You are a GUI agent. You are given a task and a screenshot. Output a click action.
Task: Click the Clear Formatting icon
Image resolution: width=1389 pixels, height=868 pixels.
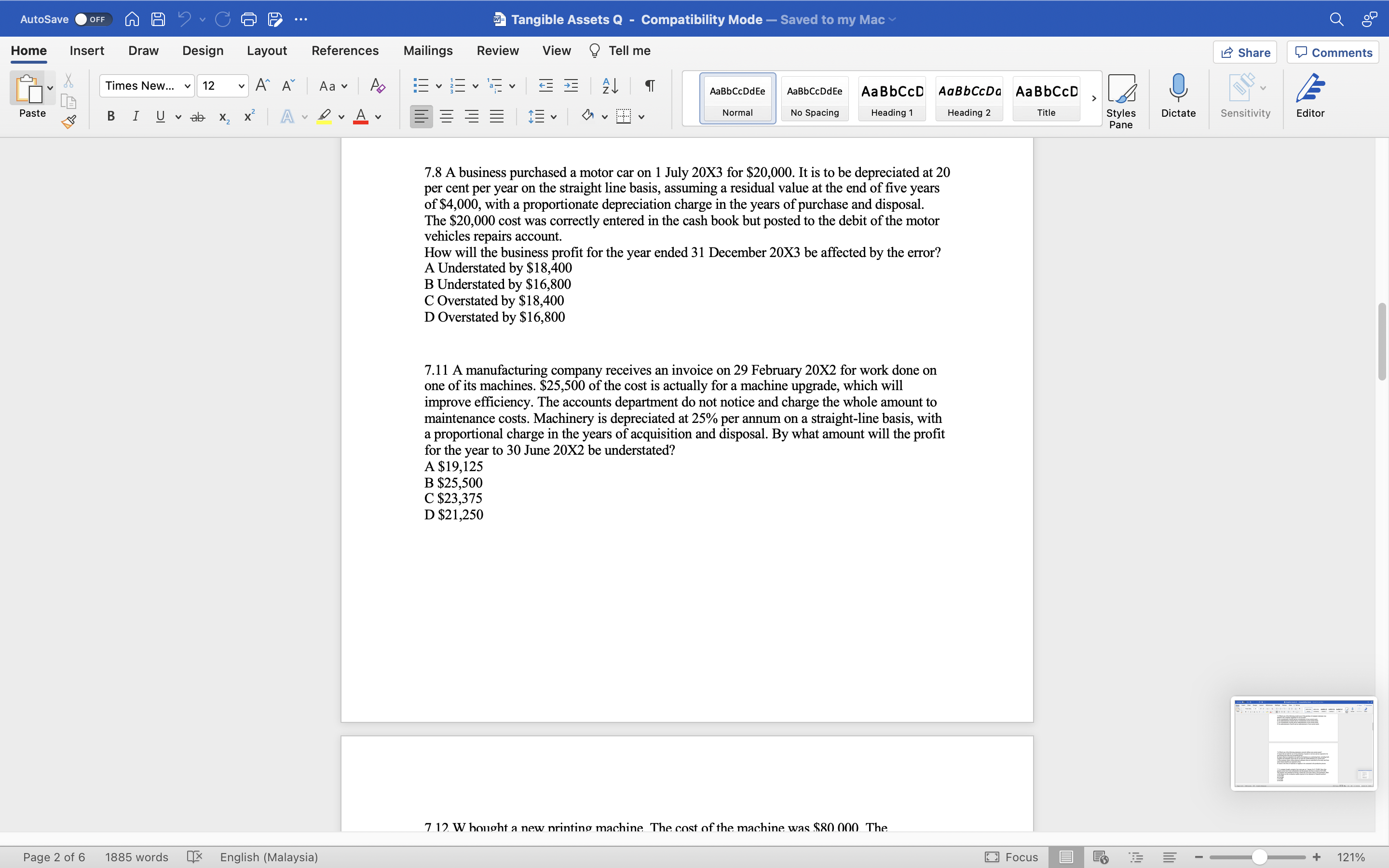(x=377, y=86)
